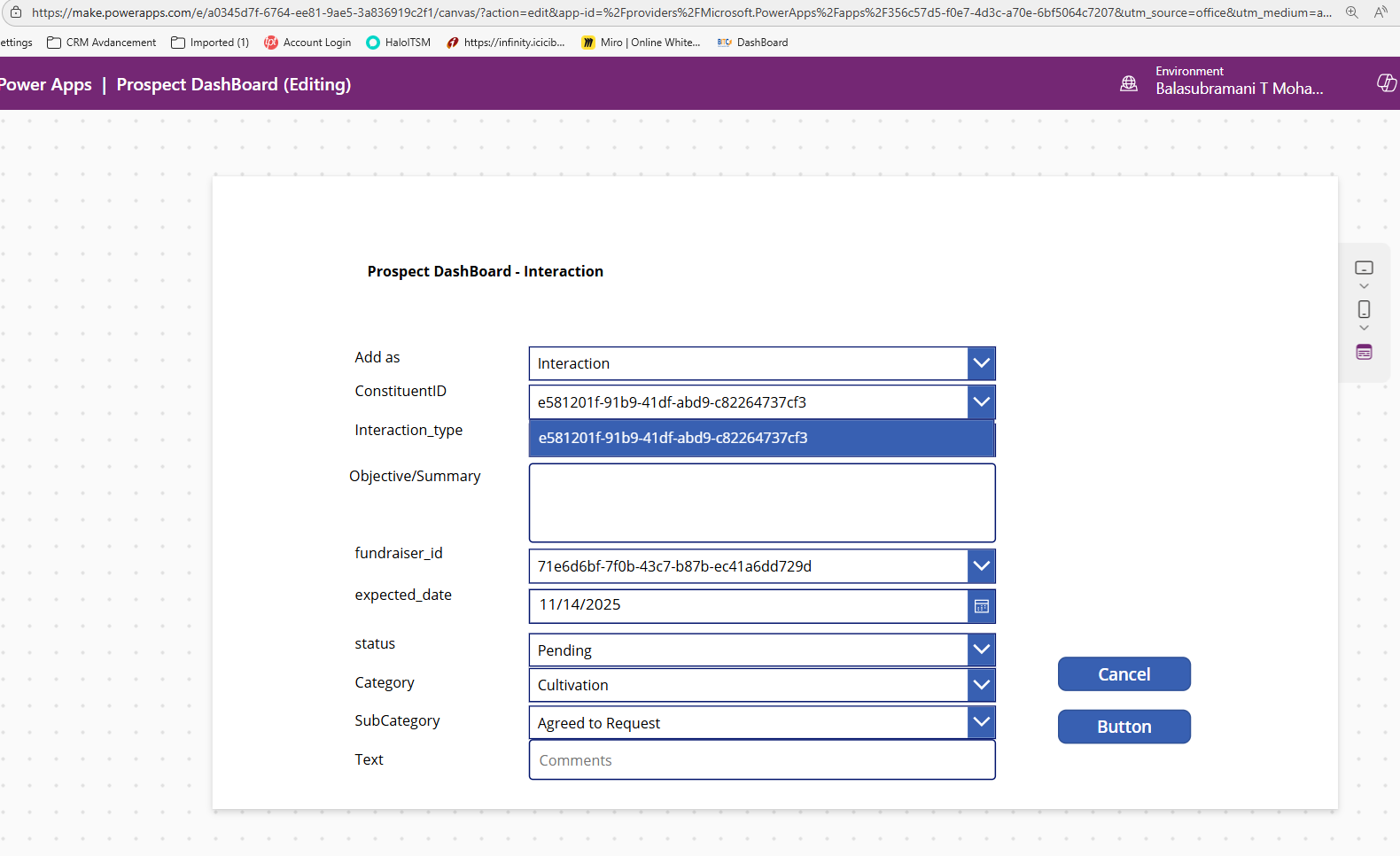
Task: Click the Prospect DashBoard - Interaction heading
Action: click(486, 271)
